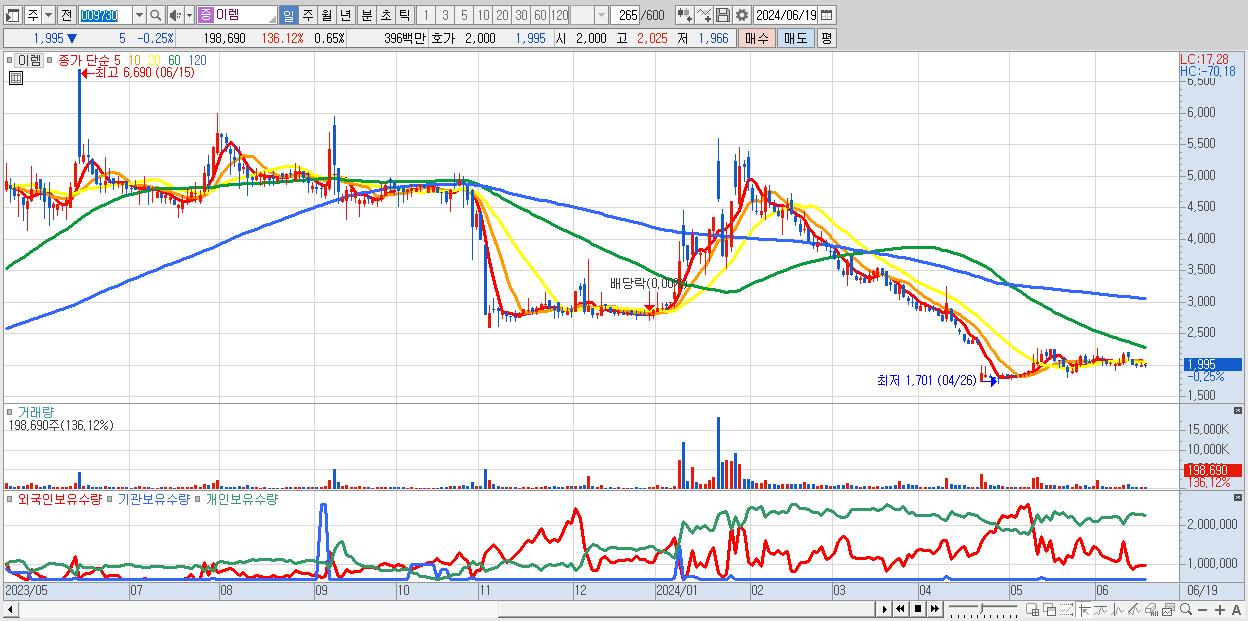
Task: Click the playback speed slider
Action: point(983,609)
